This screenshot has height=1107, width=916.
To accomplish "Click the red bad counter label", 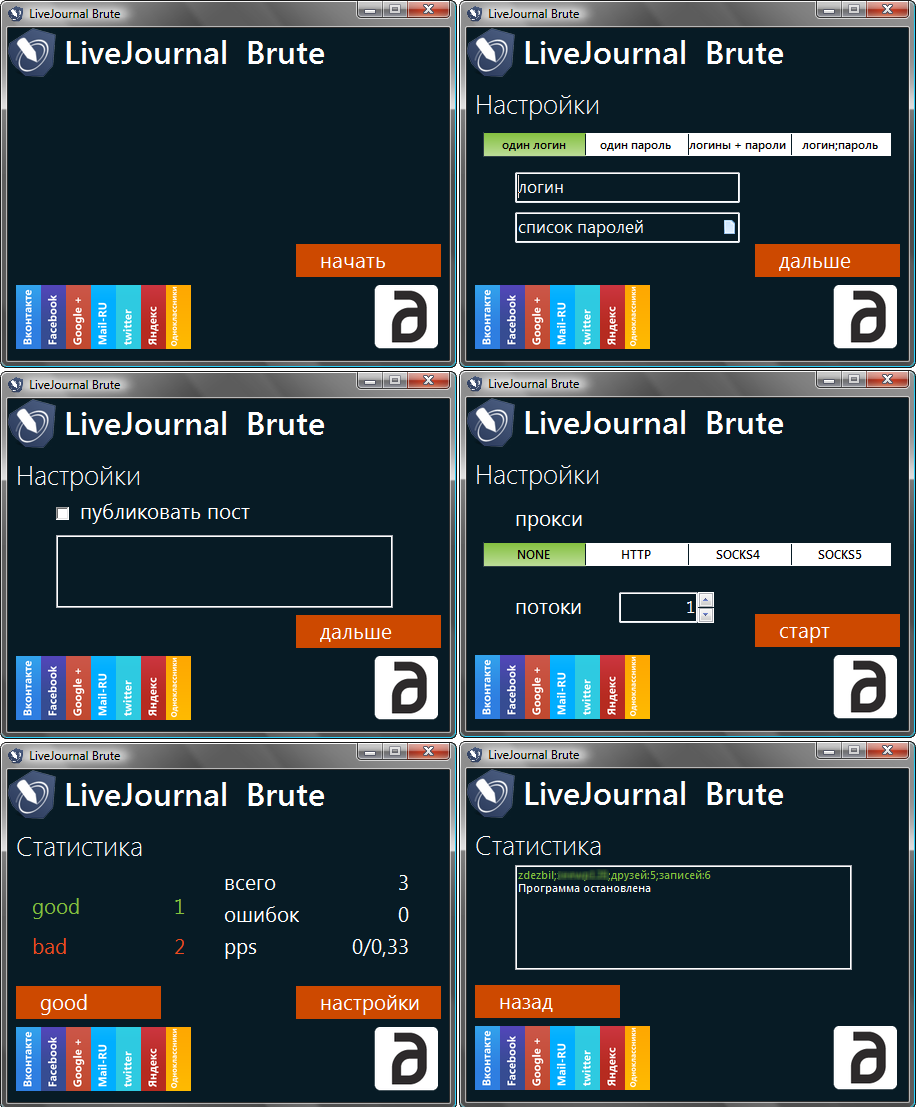I will [x=49, y=947].
